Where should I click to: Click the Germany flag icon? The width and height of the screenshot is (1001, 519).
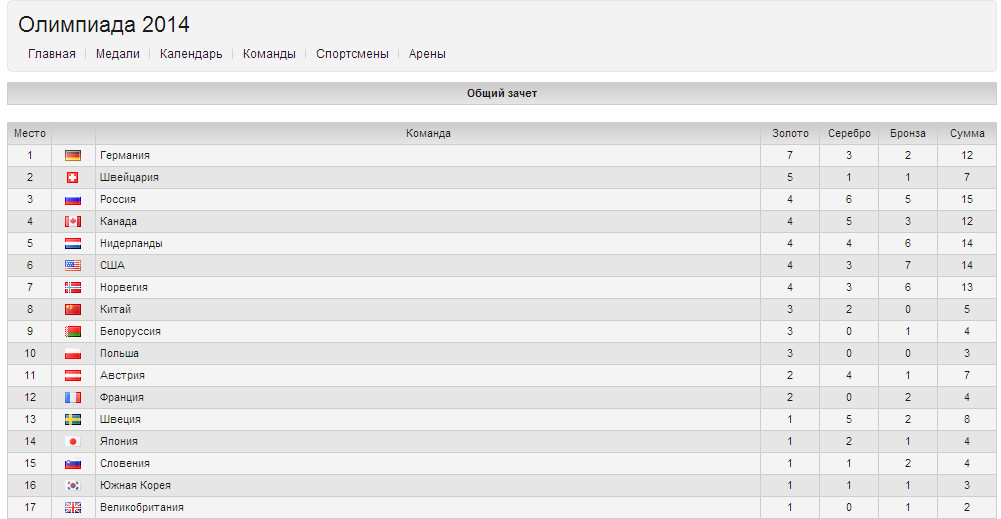tap(73, 155)
